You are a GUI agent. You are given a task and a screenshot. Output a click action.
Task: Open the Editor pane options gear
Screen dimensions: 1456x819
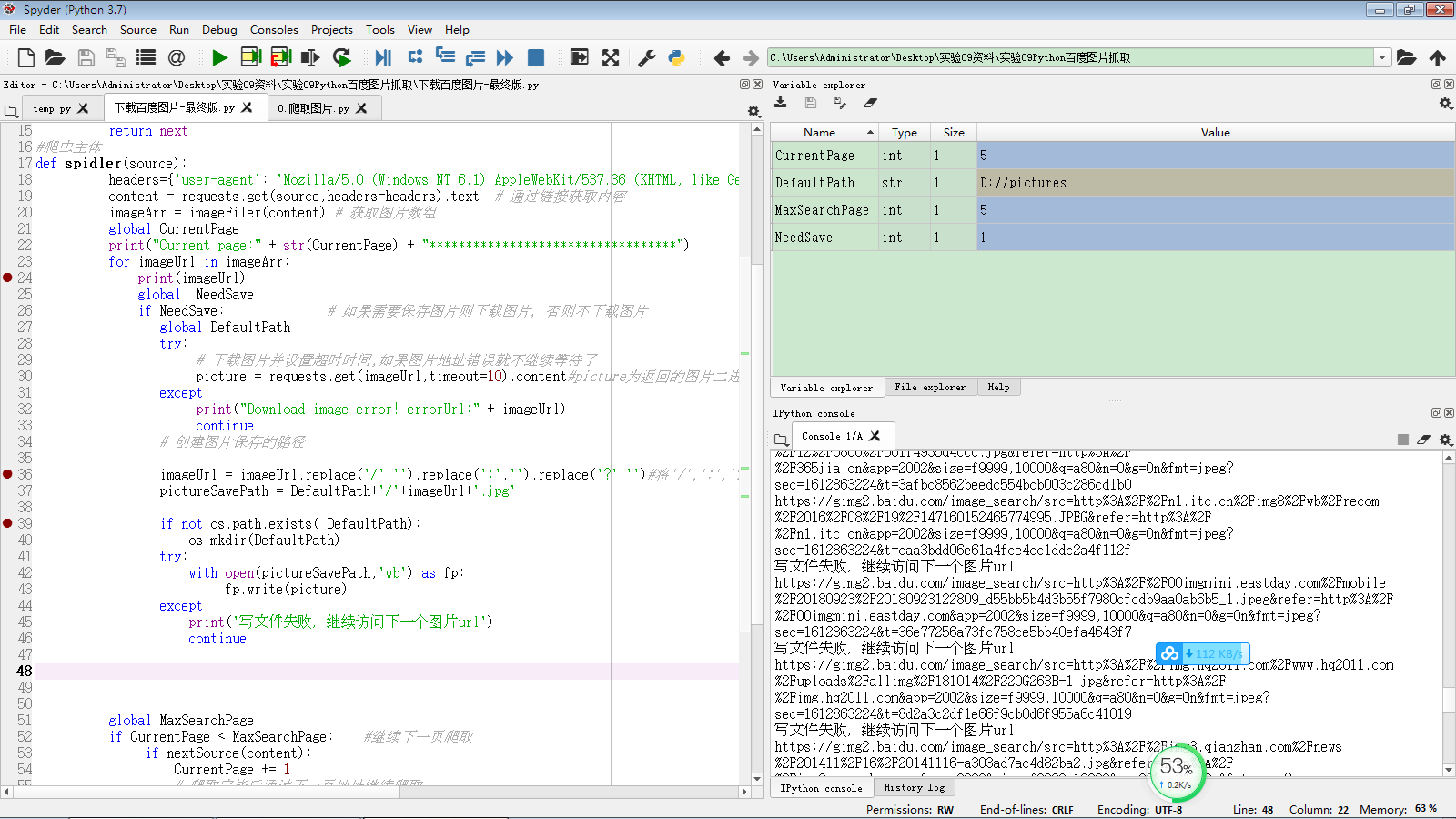click(x=753, y=111)
